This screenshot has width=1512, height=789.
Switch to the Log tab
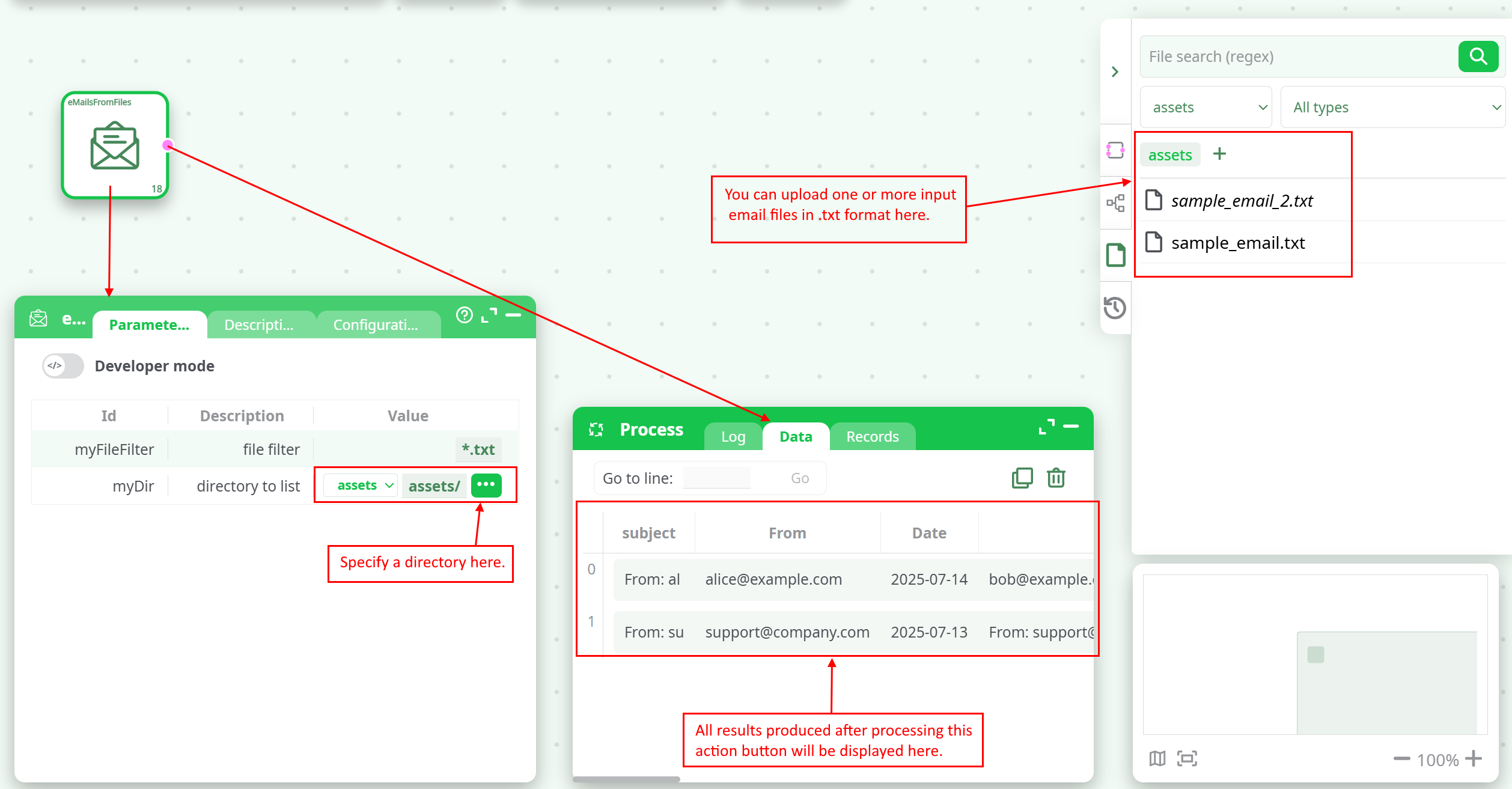click(733, 437)
